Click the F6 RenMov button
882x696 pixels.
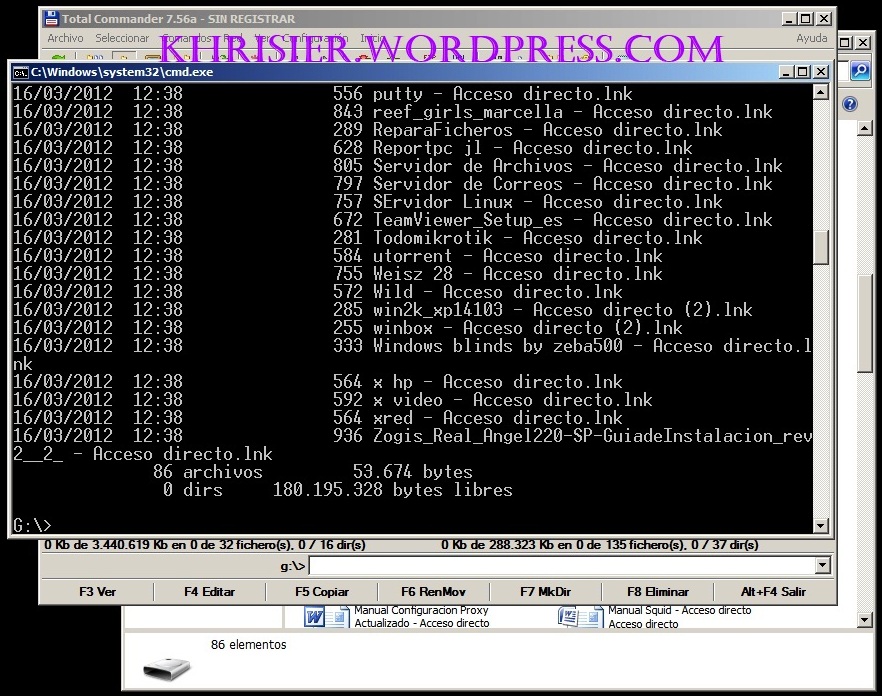[x=434, y=592]
